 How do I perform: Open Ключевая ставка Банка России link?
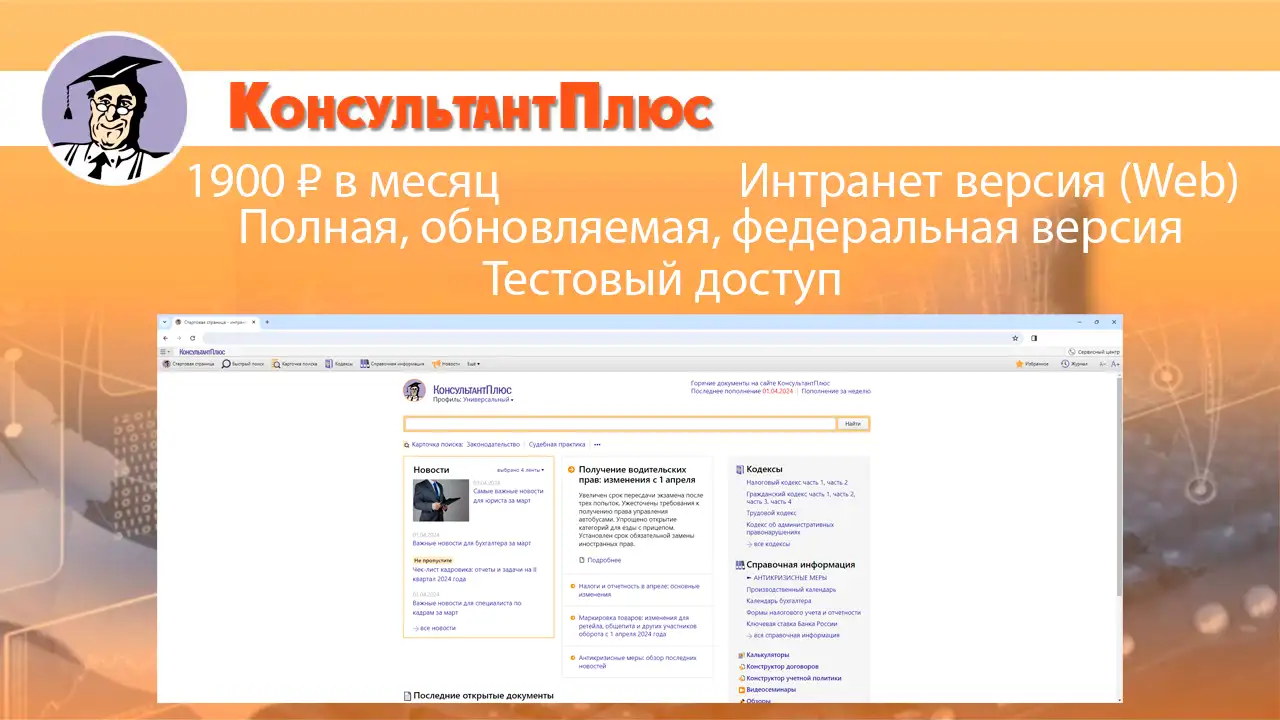click(x=792, y=624)
